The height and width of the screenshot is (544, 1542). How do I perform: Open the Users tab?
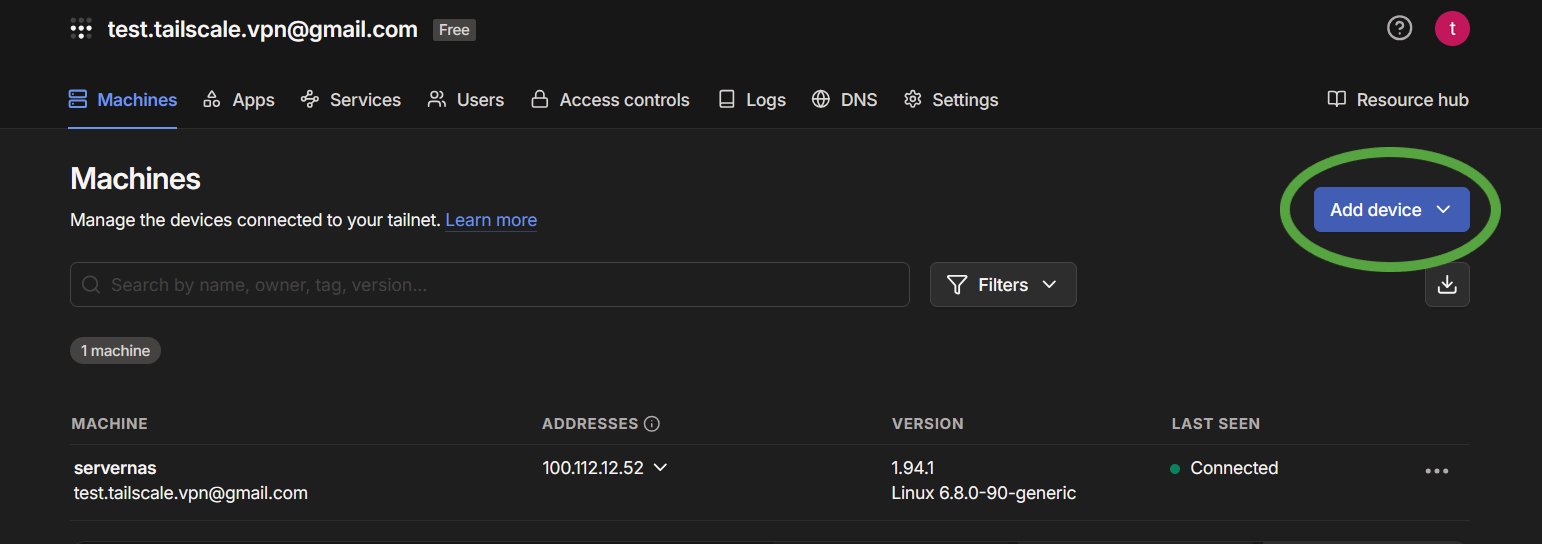[466, 100]
